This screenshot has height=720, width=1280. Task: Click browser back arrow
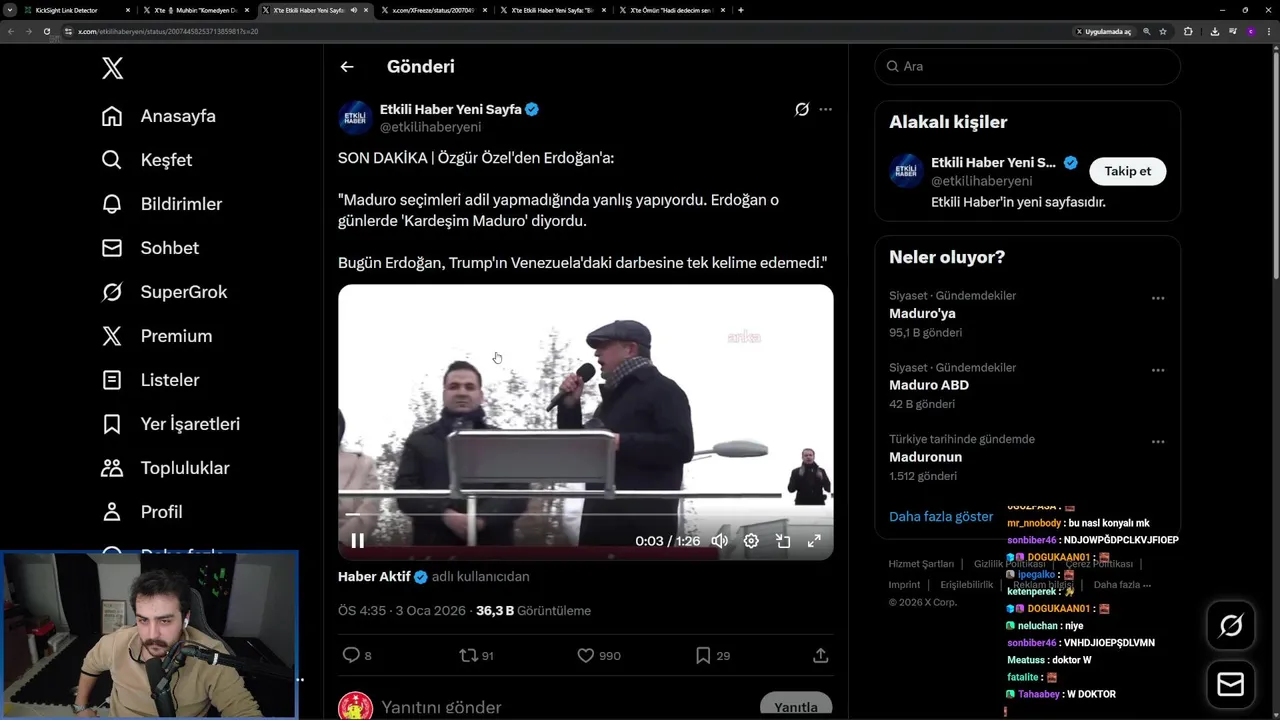(x=11, y=31)
